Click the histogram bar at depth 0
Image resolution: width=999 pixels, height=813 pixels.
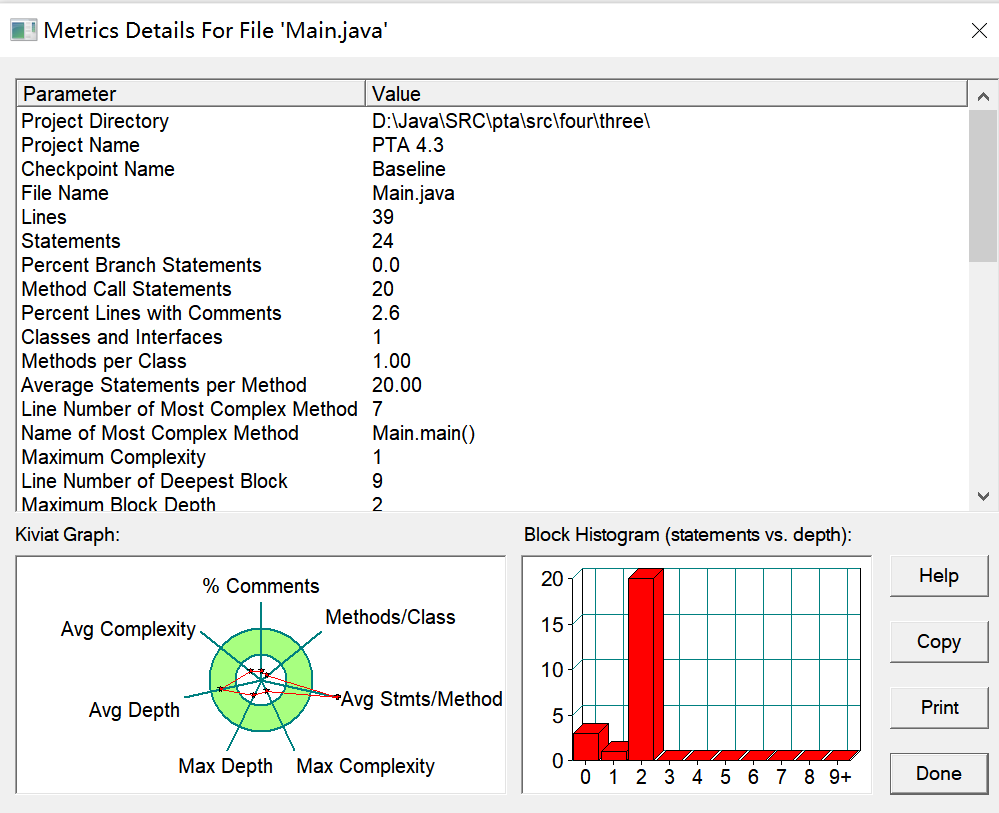coord(589,744)
